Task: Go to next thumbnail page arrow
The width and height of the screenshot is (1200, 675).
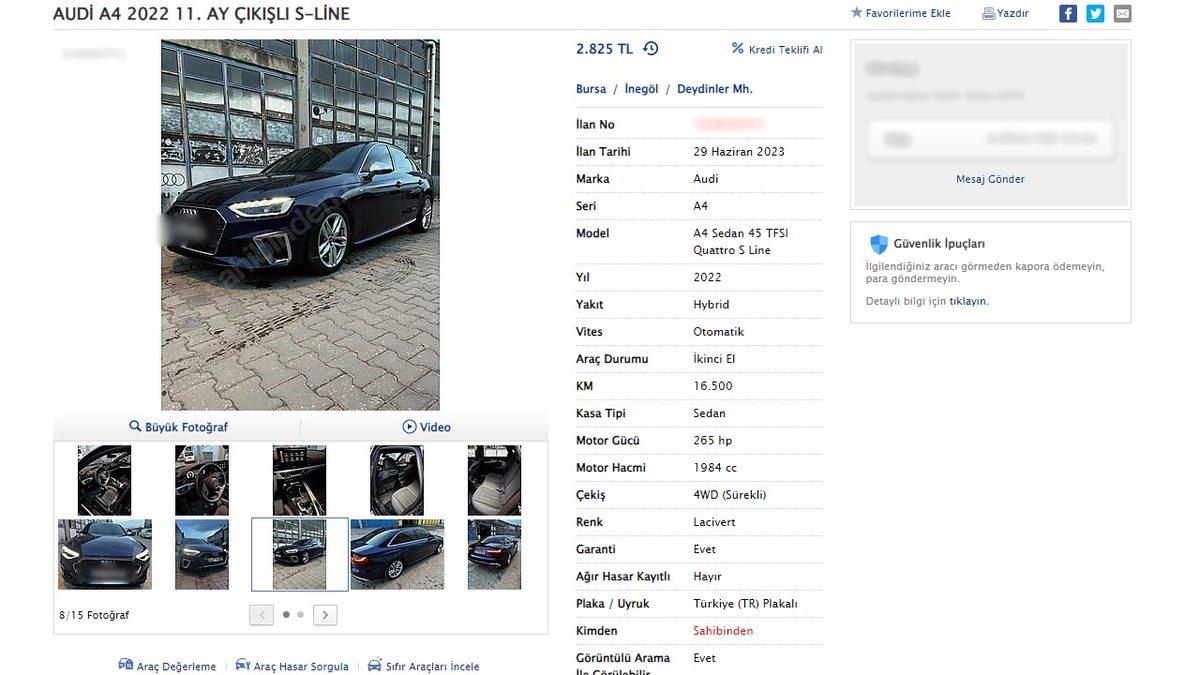Action: click(325, 615)
